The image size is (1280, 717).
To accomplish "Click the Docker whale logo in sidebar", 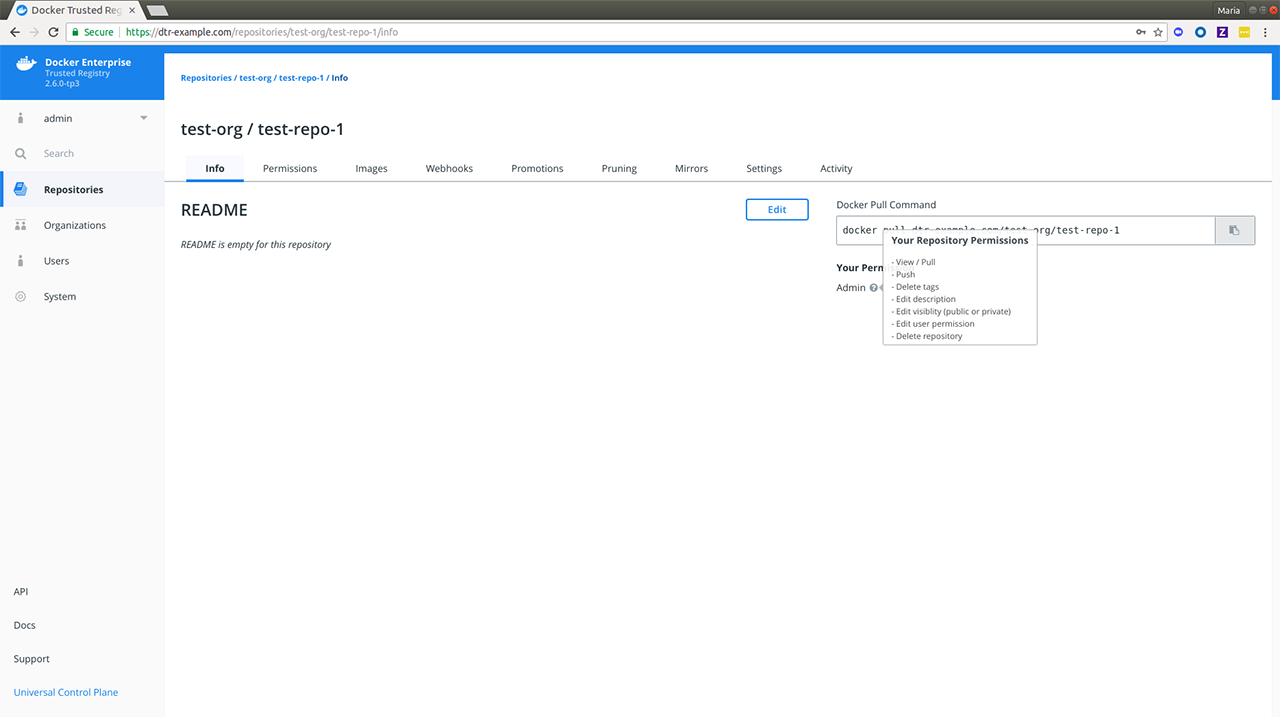I will (x=25, y=67).
